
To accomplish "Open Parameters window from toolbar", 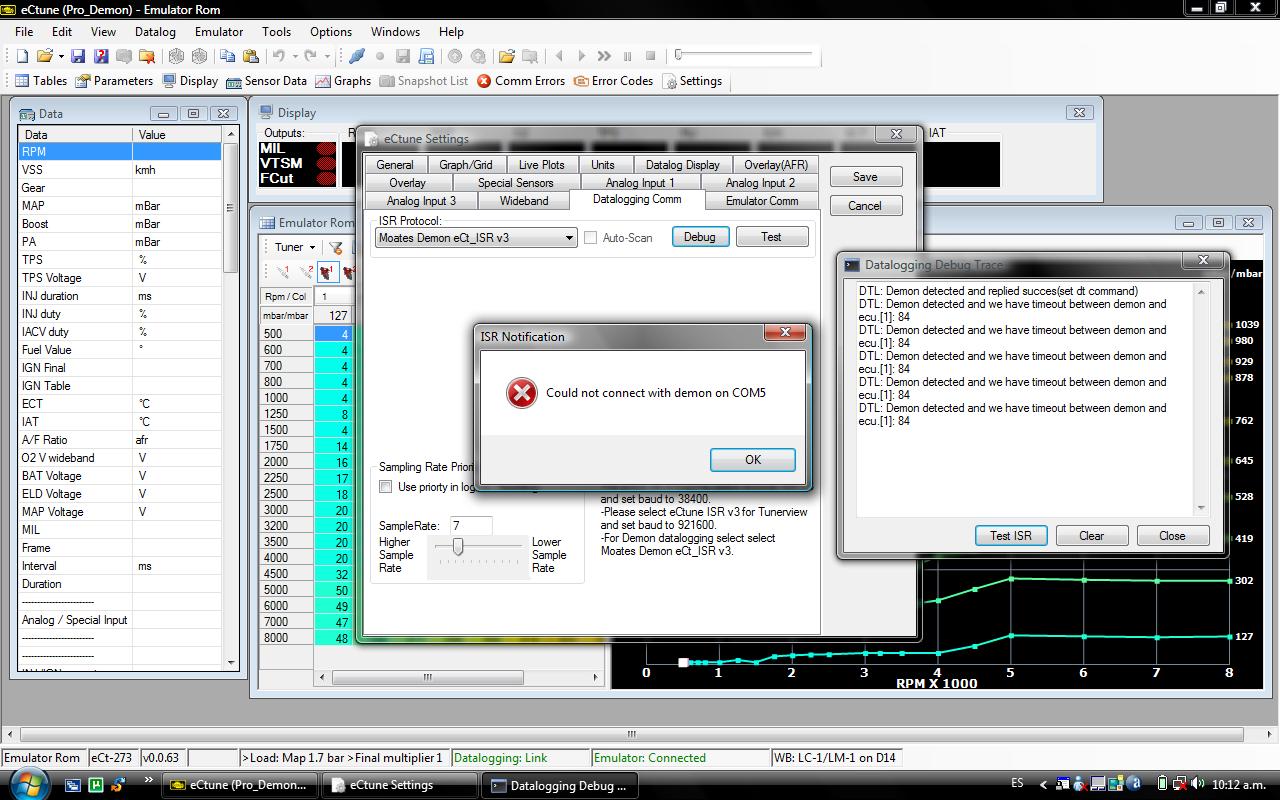I will coord(114,81).
